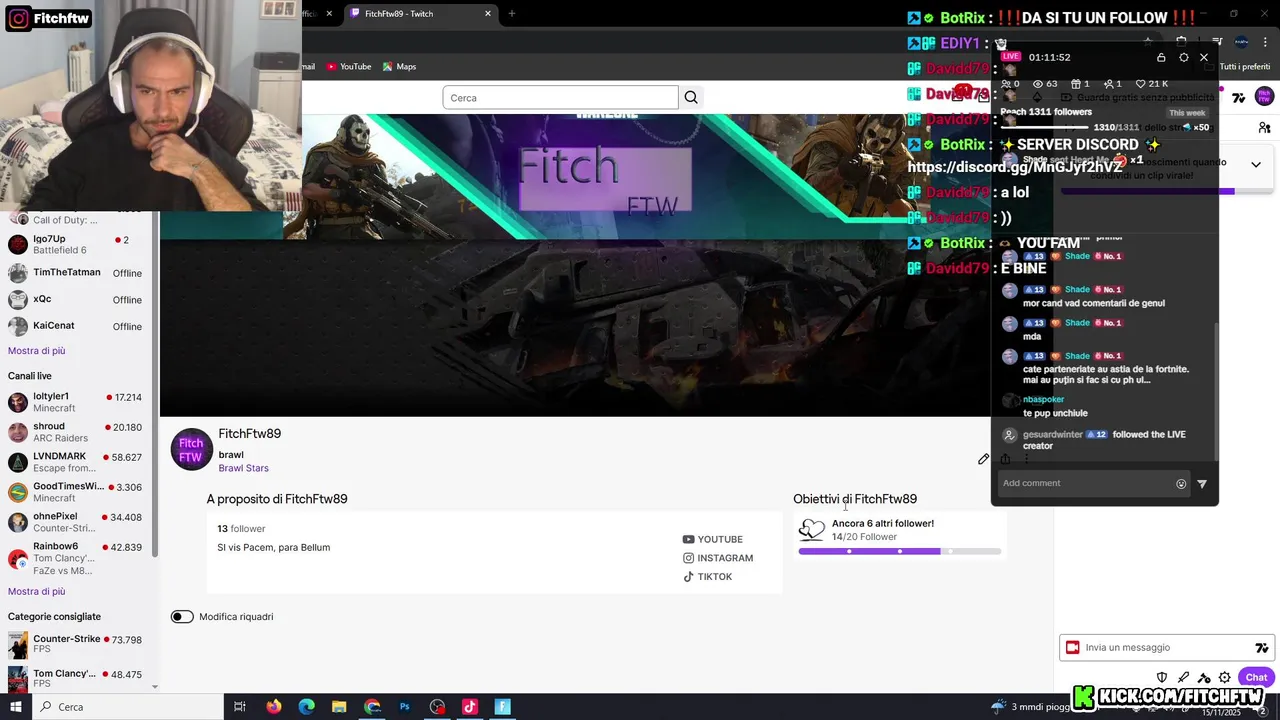Open the bits icon in message box
Viewport: 1280px width, 720px height.
(x=1262, y=647)
